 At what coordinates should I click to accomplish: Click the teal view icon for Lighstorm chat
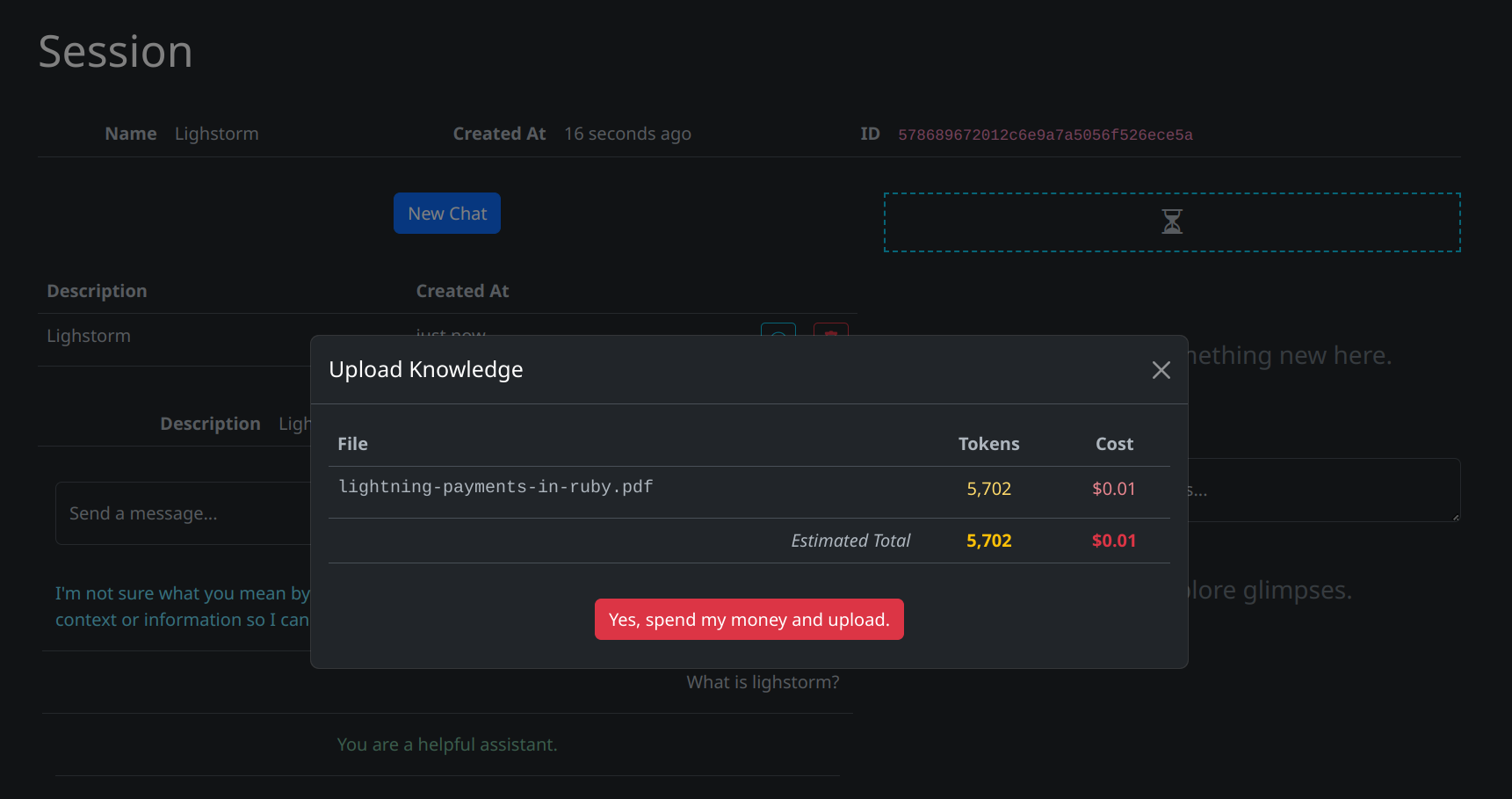pos(778,330)
